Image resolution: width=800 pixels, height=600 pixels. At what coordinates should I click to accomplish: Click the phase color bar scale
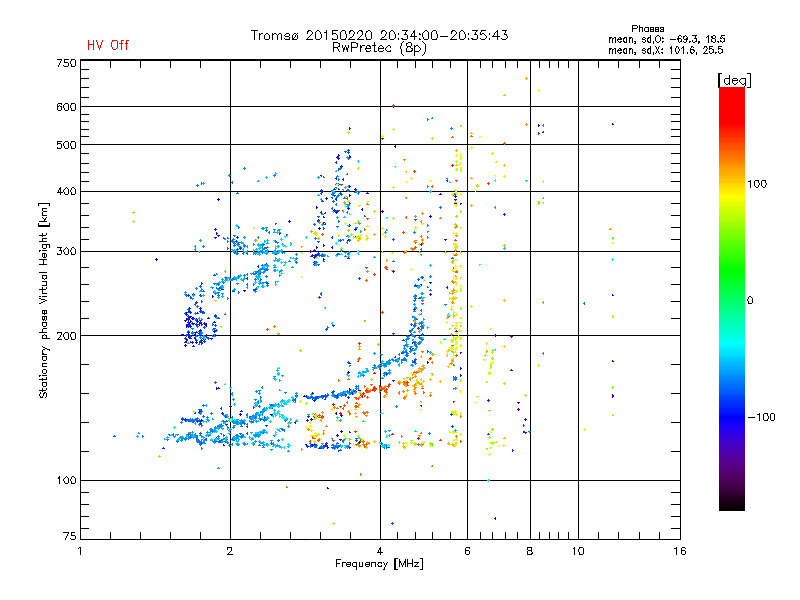tap(732, 298)
